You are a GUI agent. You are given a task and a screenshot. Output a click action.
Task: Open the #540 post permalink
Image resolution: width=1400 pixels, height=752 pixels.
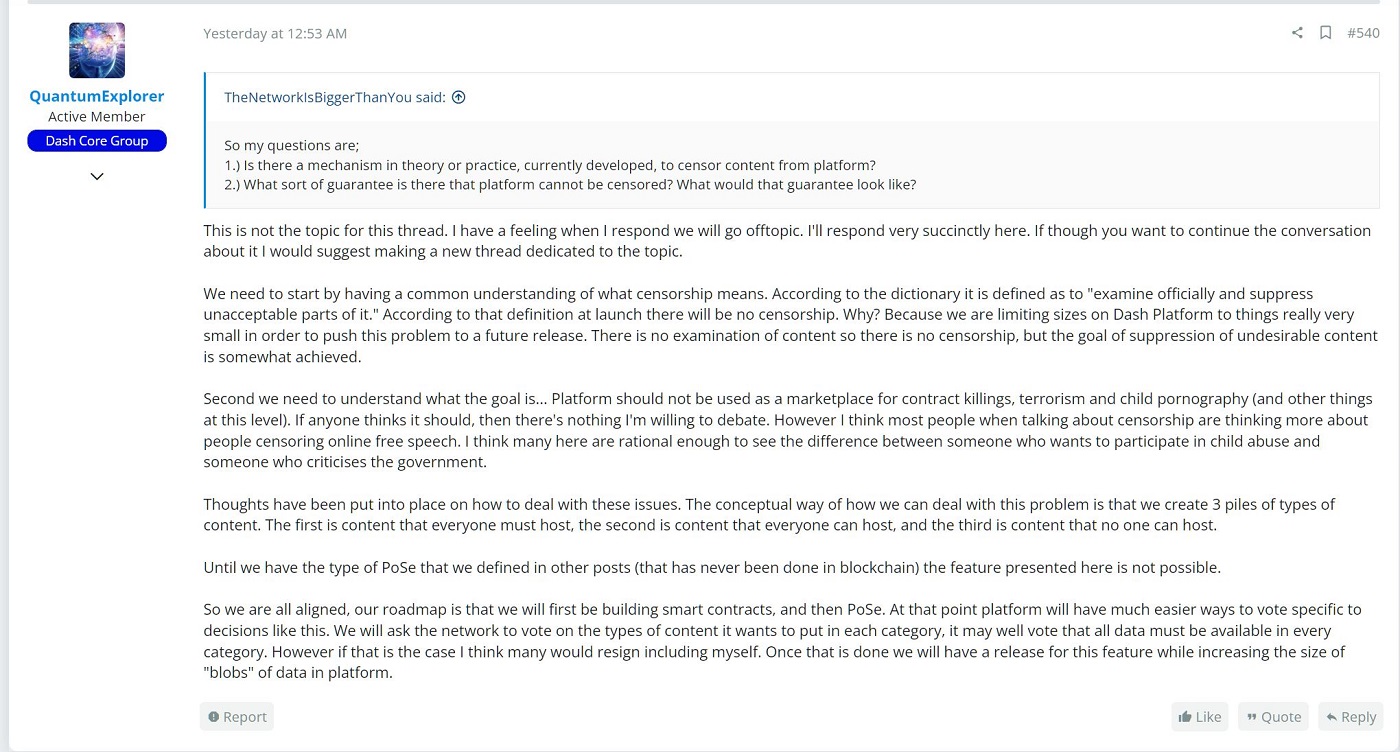(1363, 33)
